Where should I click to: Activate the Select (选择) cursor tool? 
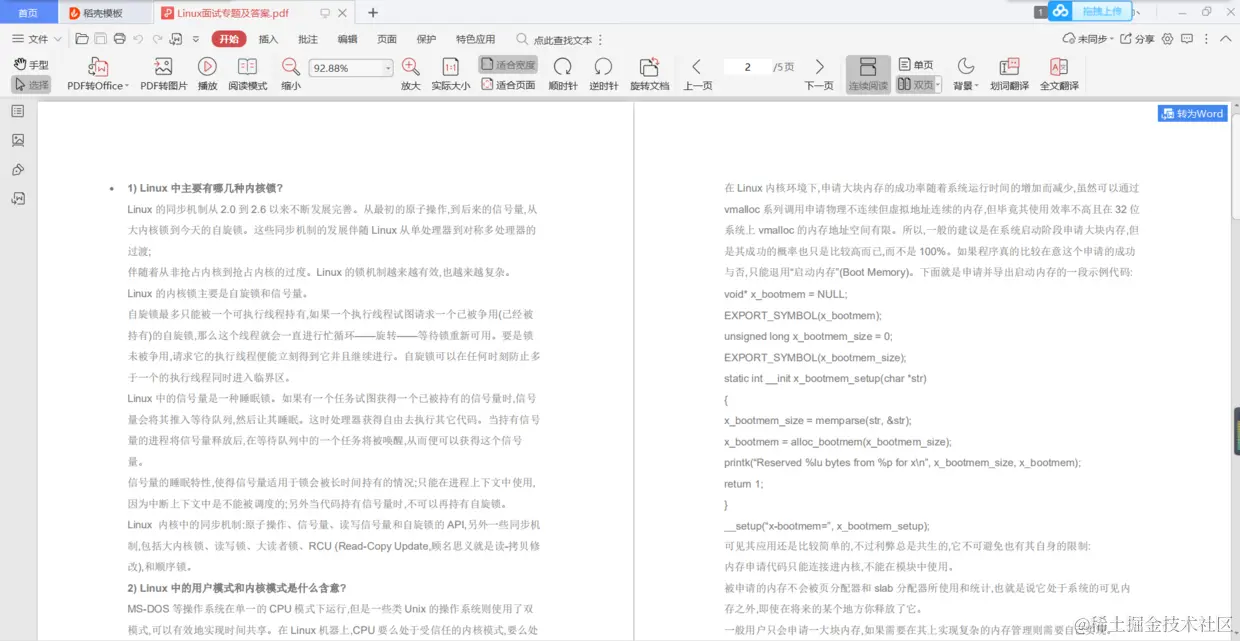(x=30, y=85)
